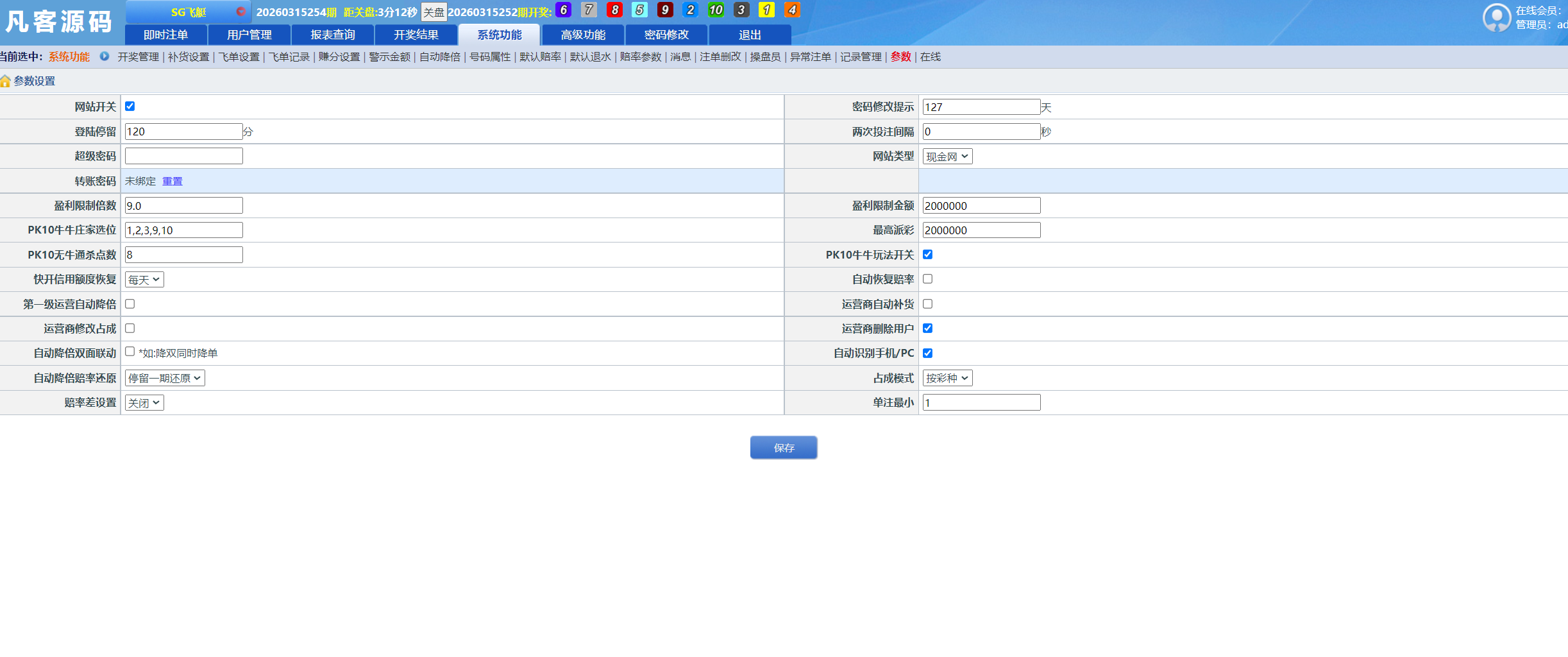Viewport: 1568px width, 657px height.
Task: Enable the 自动恢复赔率 checkbox
Action: tap(927, 279)
